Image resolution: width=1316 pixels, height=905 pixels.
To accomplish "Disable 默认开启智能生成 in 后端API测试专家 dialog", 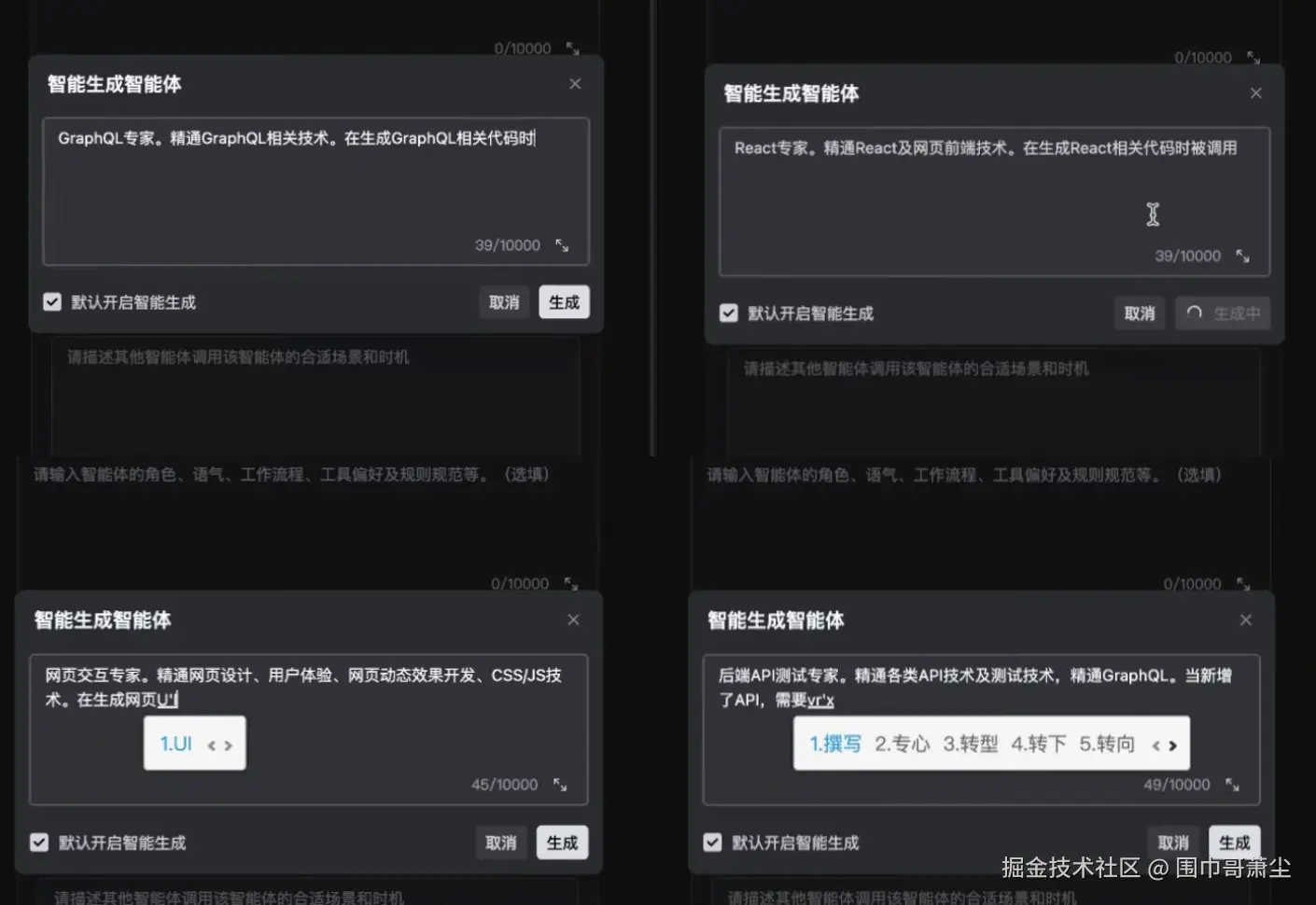I will tap(711, 842).
